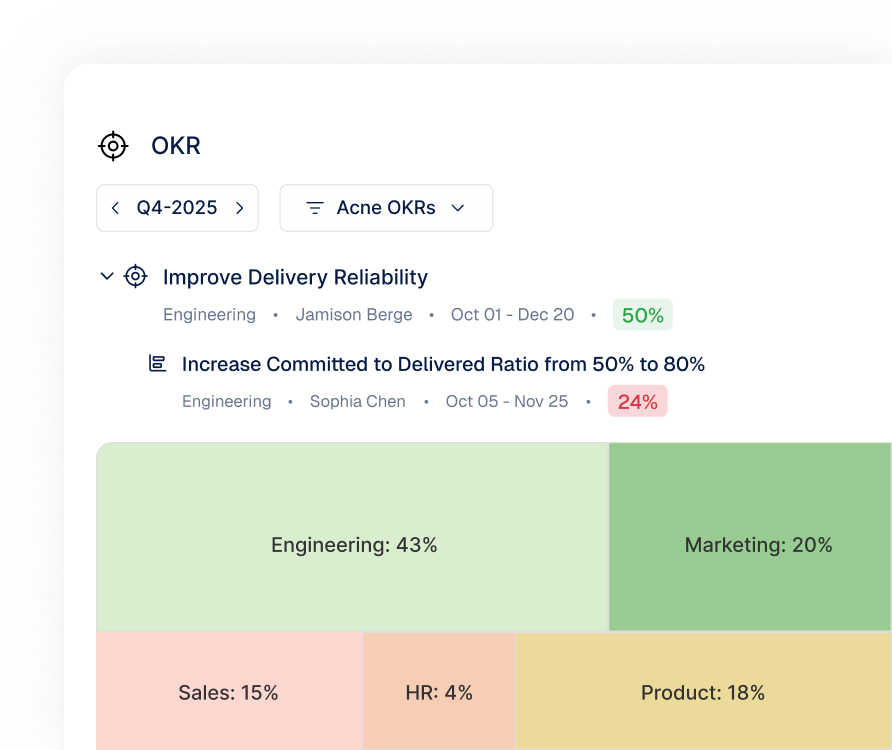892x750 pixels.
Task: Select the Product 18% treemap block
Action: click(x=704, y=691)
